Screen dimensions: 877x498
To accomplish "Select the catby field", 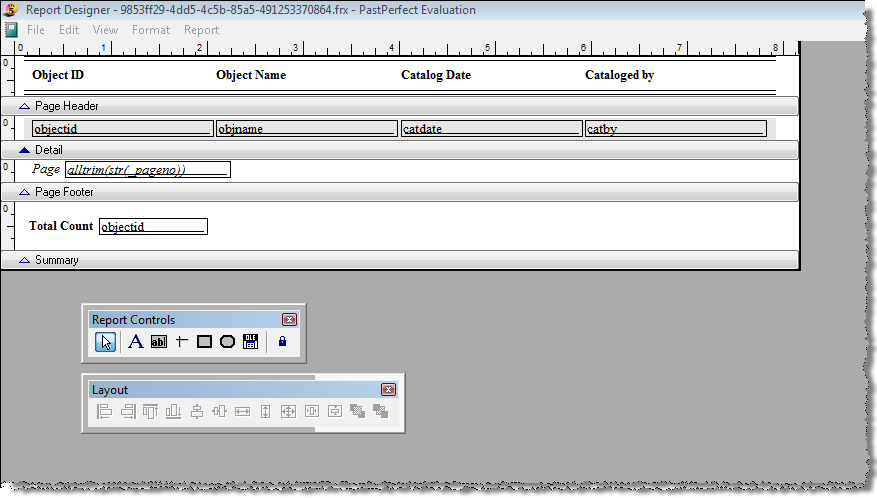I will click(x=676, y=129).
